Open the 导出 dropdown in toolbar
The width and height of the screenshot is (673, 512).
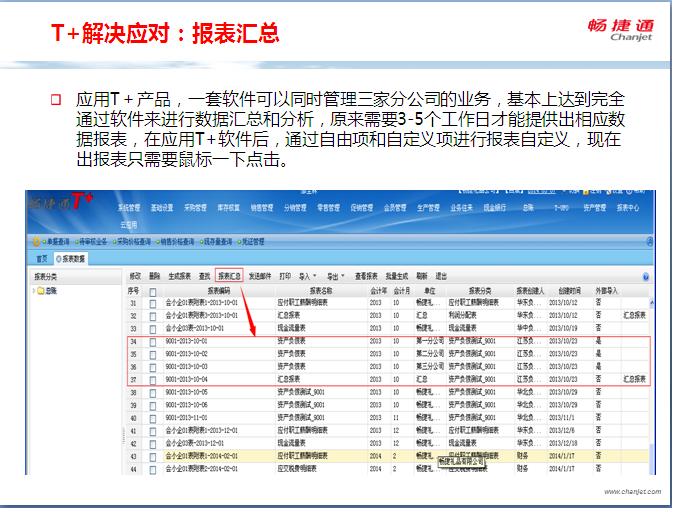tap(336, 276)
